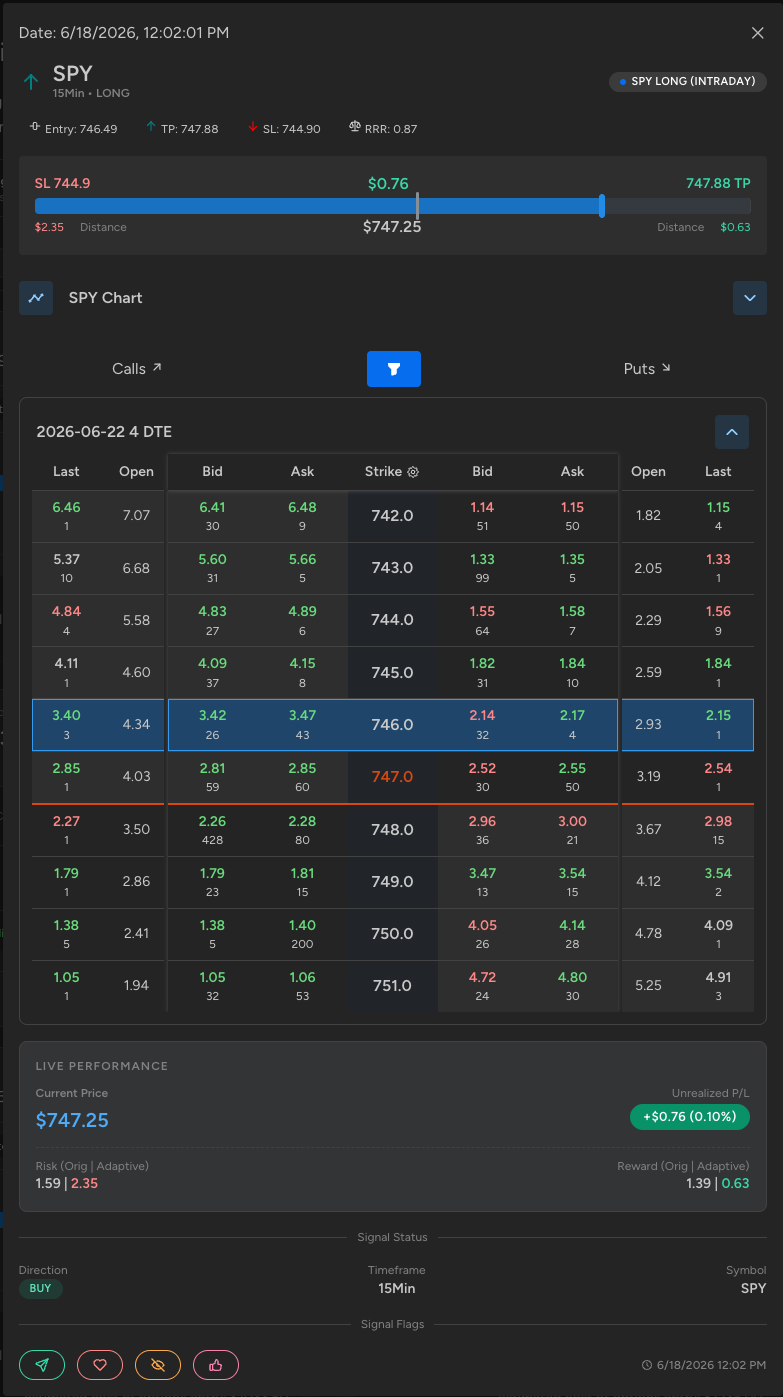
Task: Click the paper plane send icon
Action: 42,1365
